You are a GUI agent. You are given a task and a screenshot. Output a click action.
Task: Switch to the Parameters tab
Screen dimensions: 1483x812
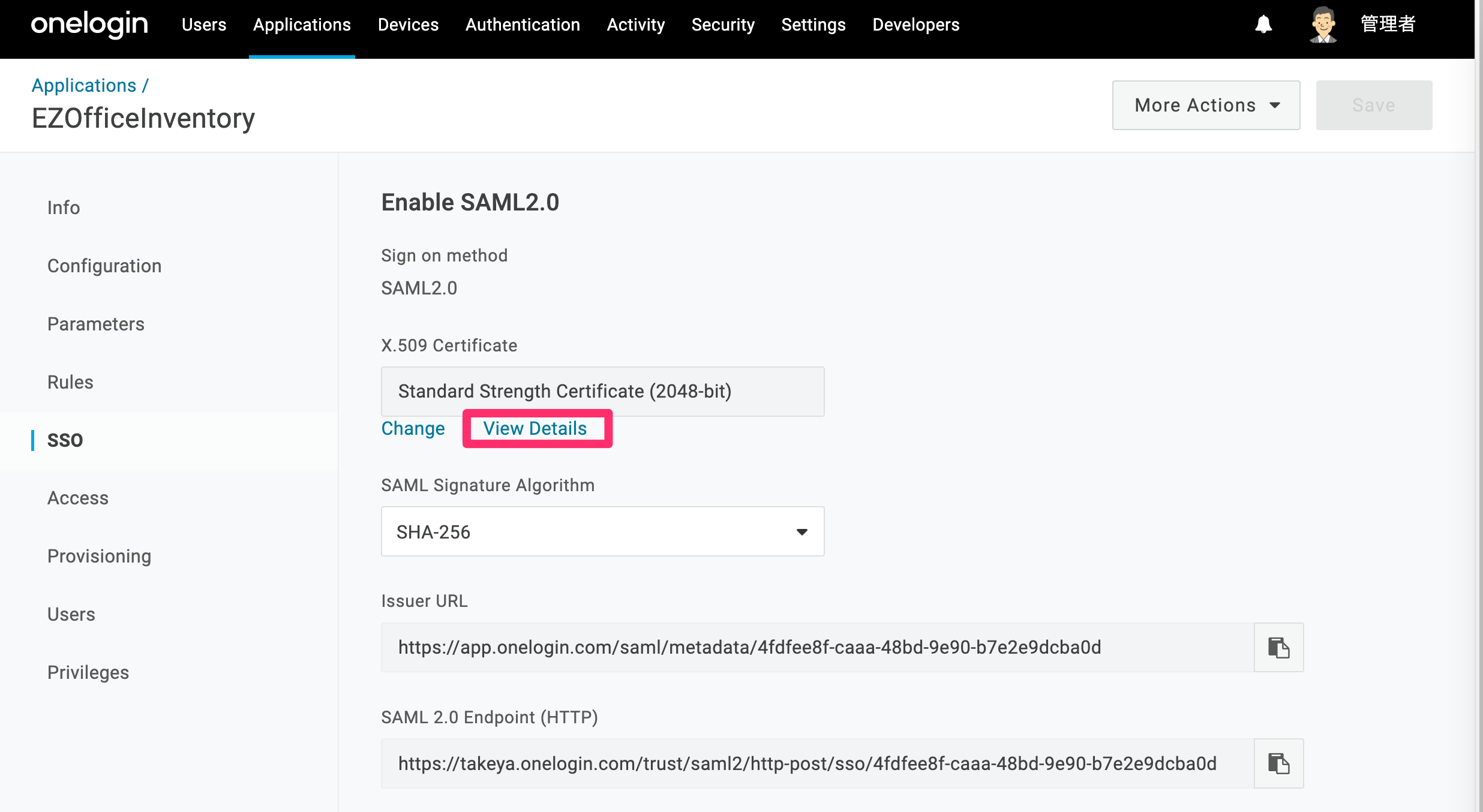tap(96, 324)
